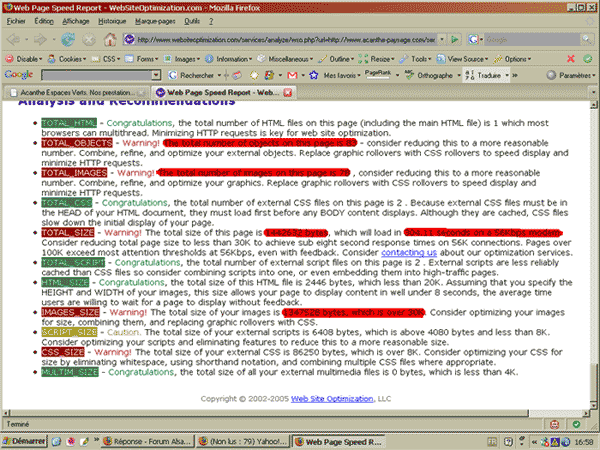Open the Tools developer menu
Viewport: 600px width, 450px height.
pyautogui.click(x=415, y=59)
